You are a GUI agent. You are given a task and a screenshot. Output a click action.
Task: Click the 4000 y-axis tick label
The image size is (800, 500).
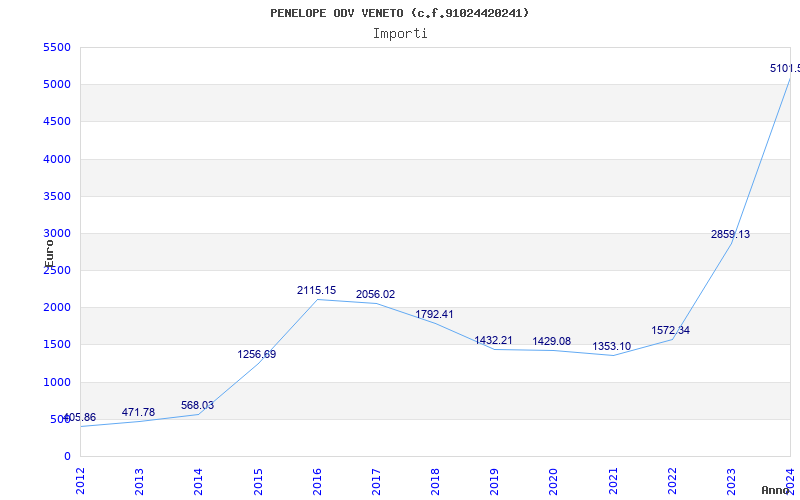click(x=57, y=159)
